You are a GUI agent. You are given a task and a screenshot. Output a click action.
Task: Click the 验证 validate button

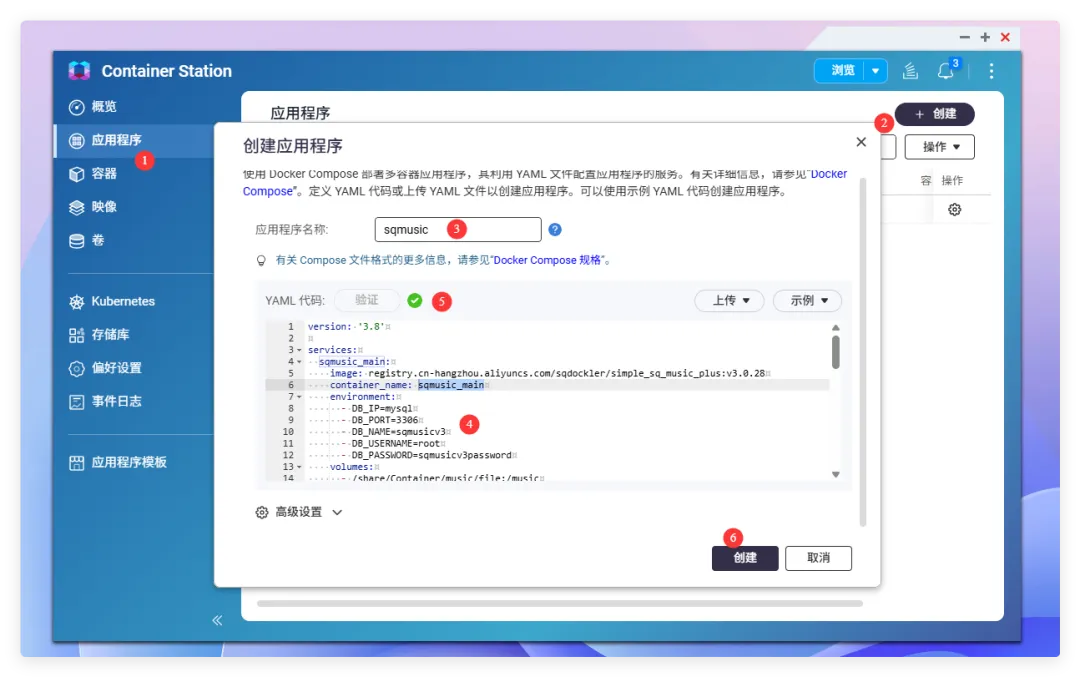[366, 300]
